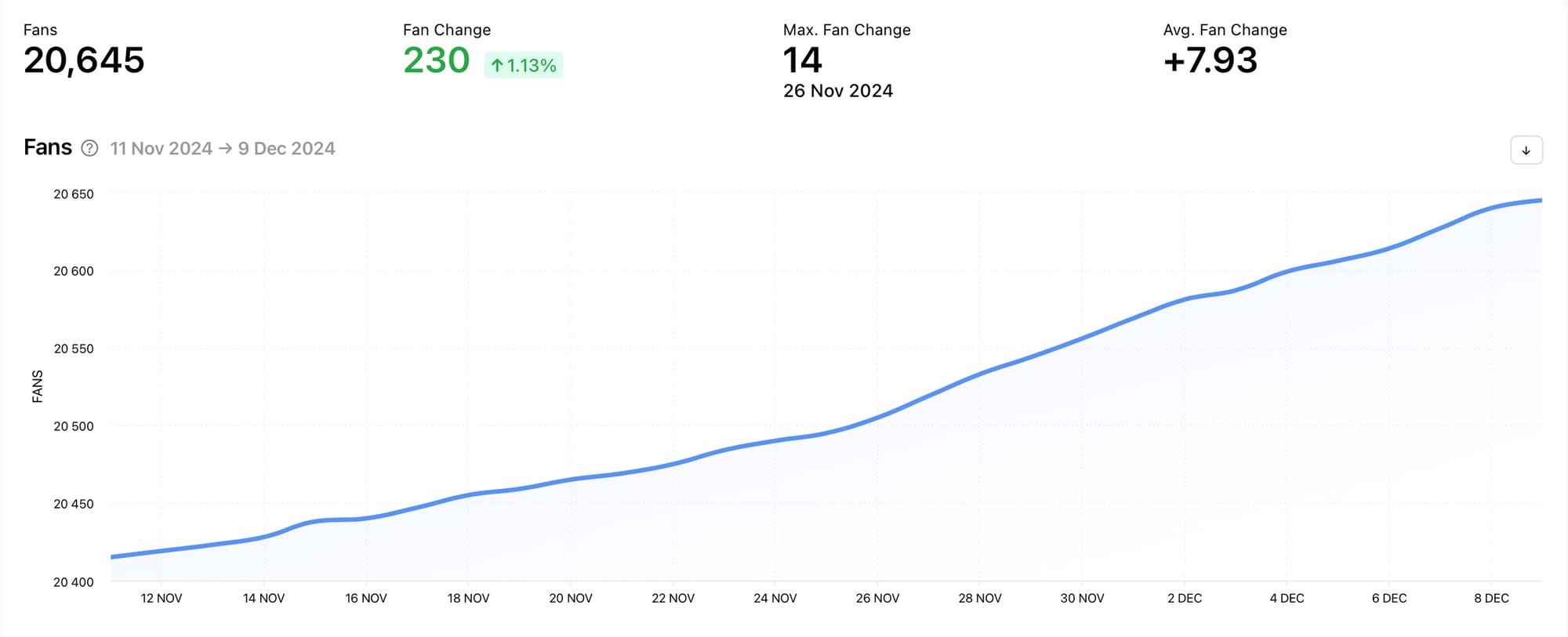Click the 1.13% increase badge
1568x637 pixels.
[x=524, y=65]
